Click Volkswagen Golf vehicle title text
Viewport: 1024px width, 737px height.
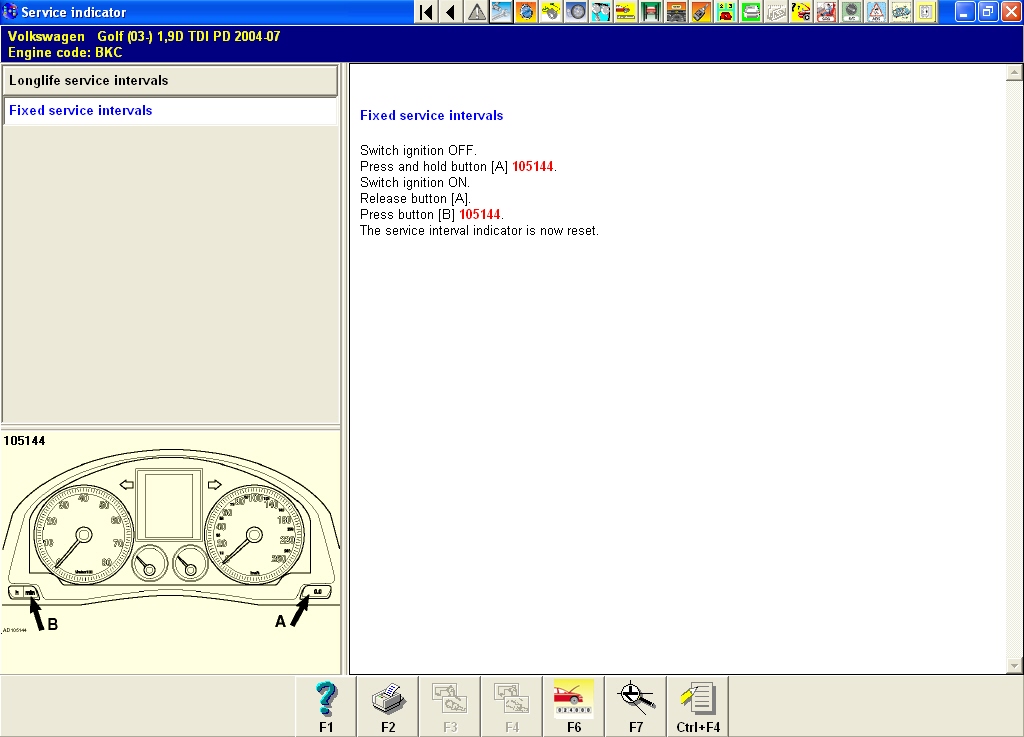click(144, 37)
